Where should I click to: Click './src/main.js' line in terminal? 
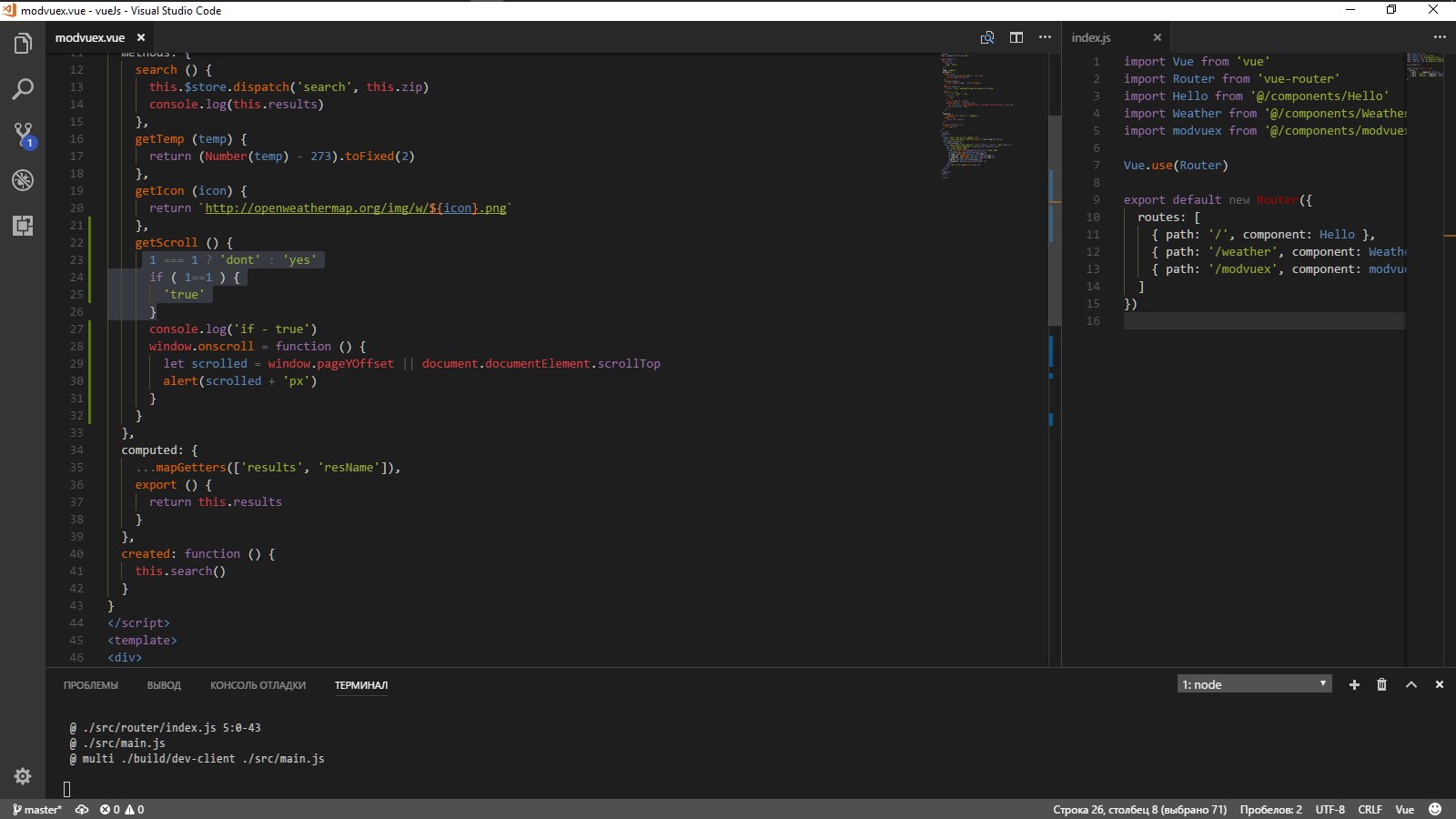(117, 743)
